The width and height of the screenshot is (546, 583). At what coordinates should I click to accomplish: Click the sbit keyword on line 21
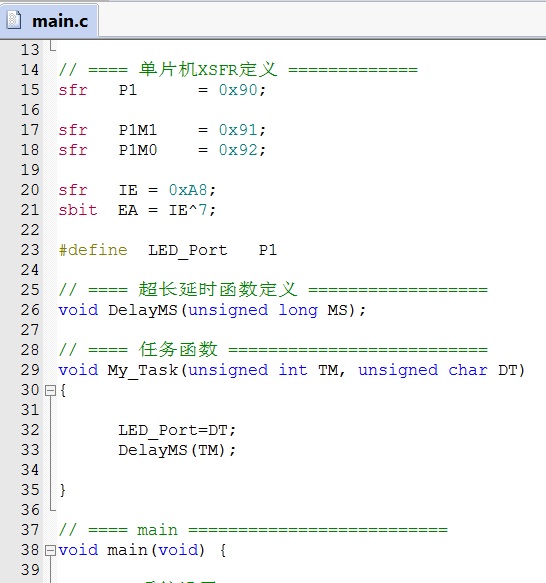(x=78, y=210)
